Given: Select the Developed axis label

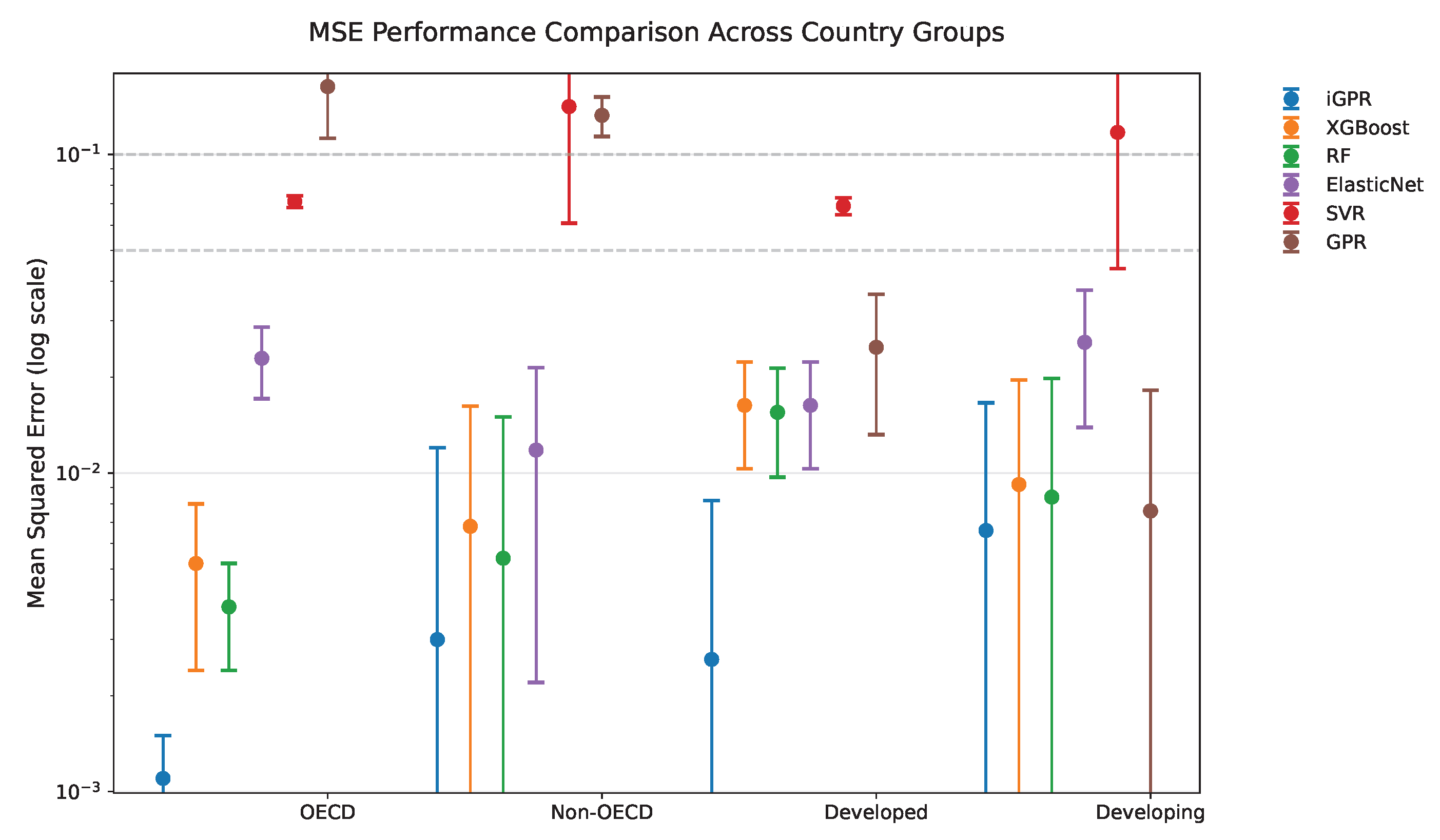Looking at the screenshot, I should coord(876,813).
